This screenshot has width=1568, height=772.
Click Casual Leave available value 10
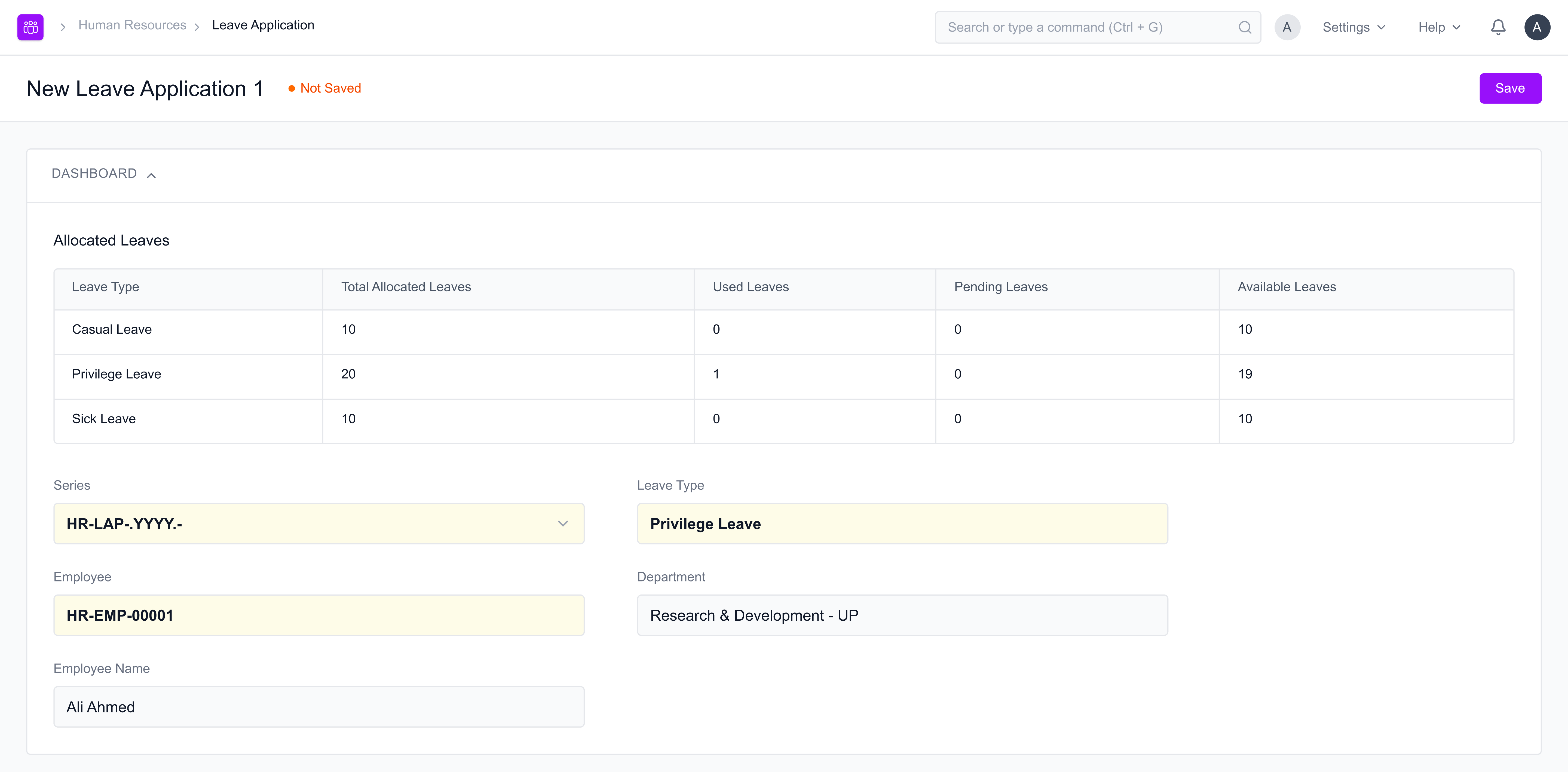click(1245, 329)
